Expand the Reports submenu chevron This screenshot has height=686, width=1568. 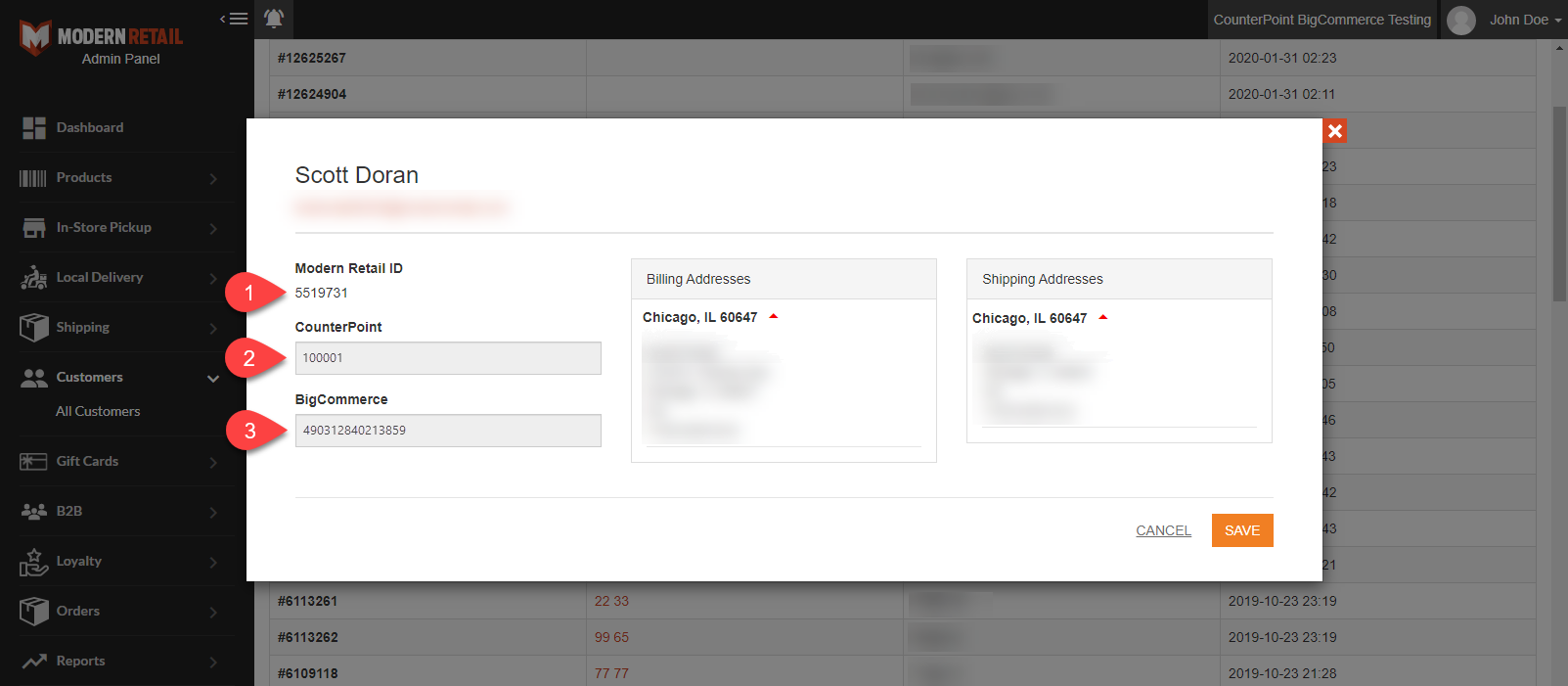pos(213,662)
